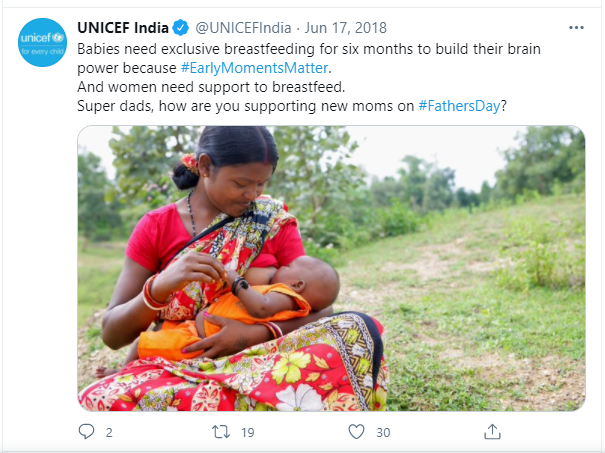
Task: Expand the tweet's attached photo
Action: tap(331, 267)
